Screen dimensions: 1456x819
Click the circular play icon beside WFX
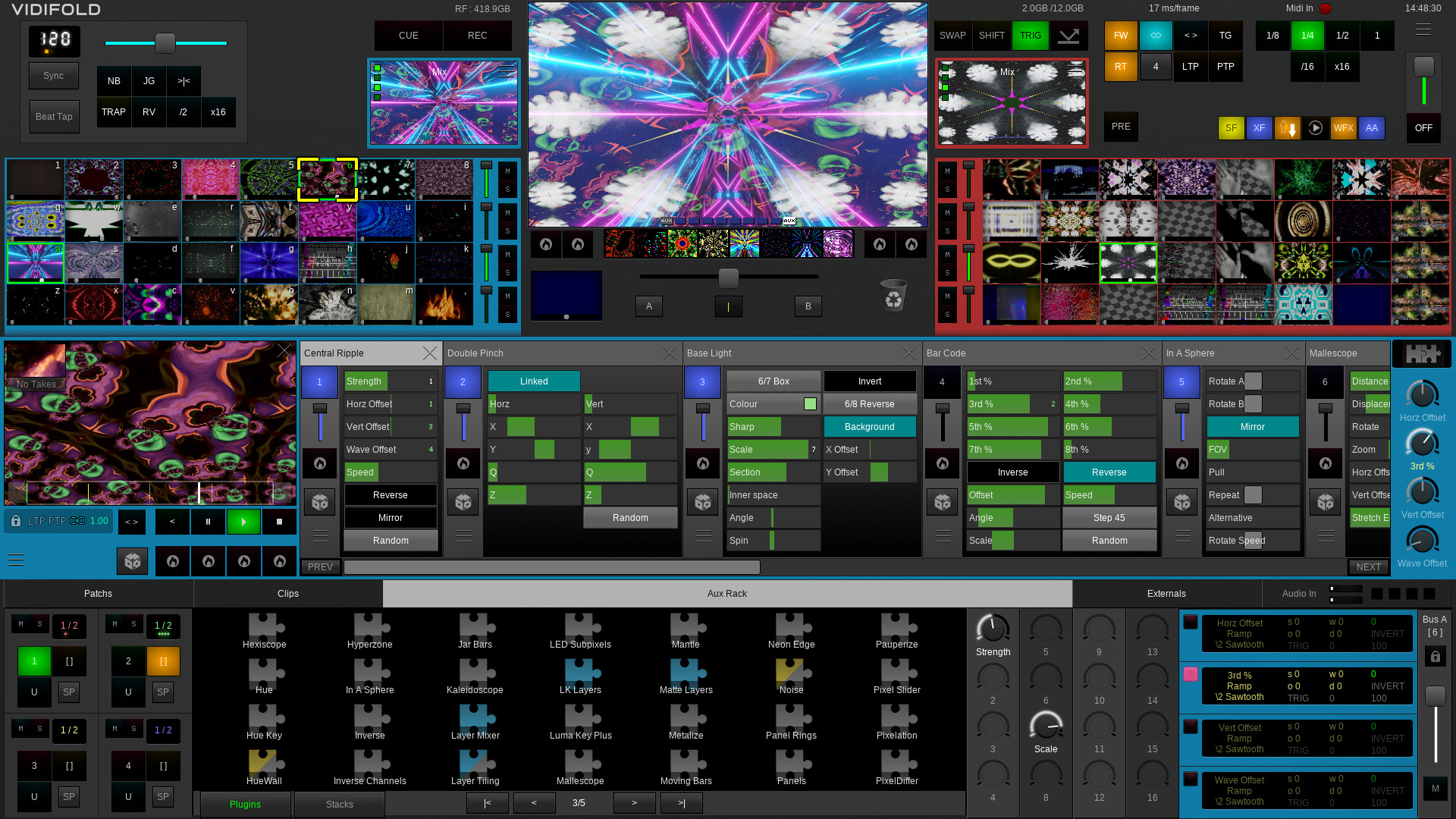[x=1316, y=128]
